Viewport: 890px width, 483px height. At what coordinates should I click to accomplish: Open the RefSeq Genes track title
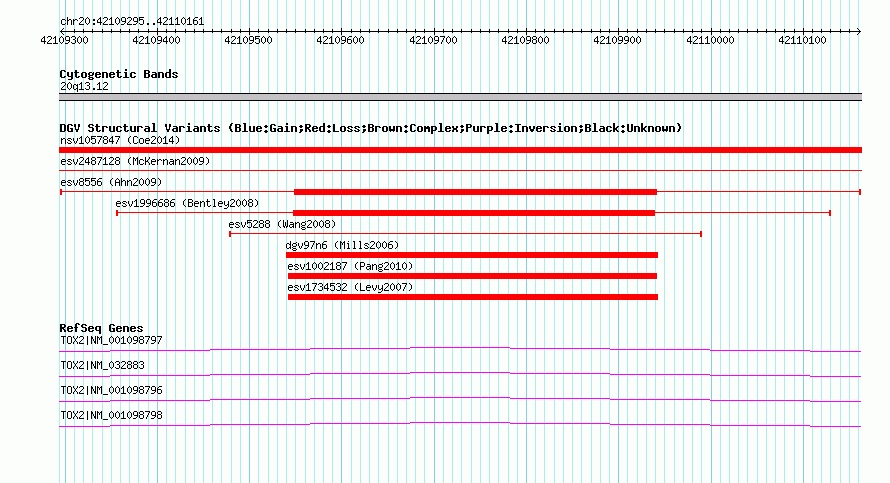click(101, 328)
